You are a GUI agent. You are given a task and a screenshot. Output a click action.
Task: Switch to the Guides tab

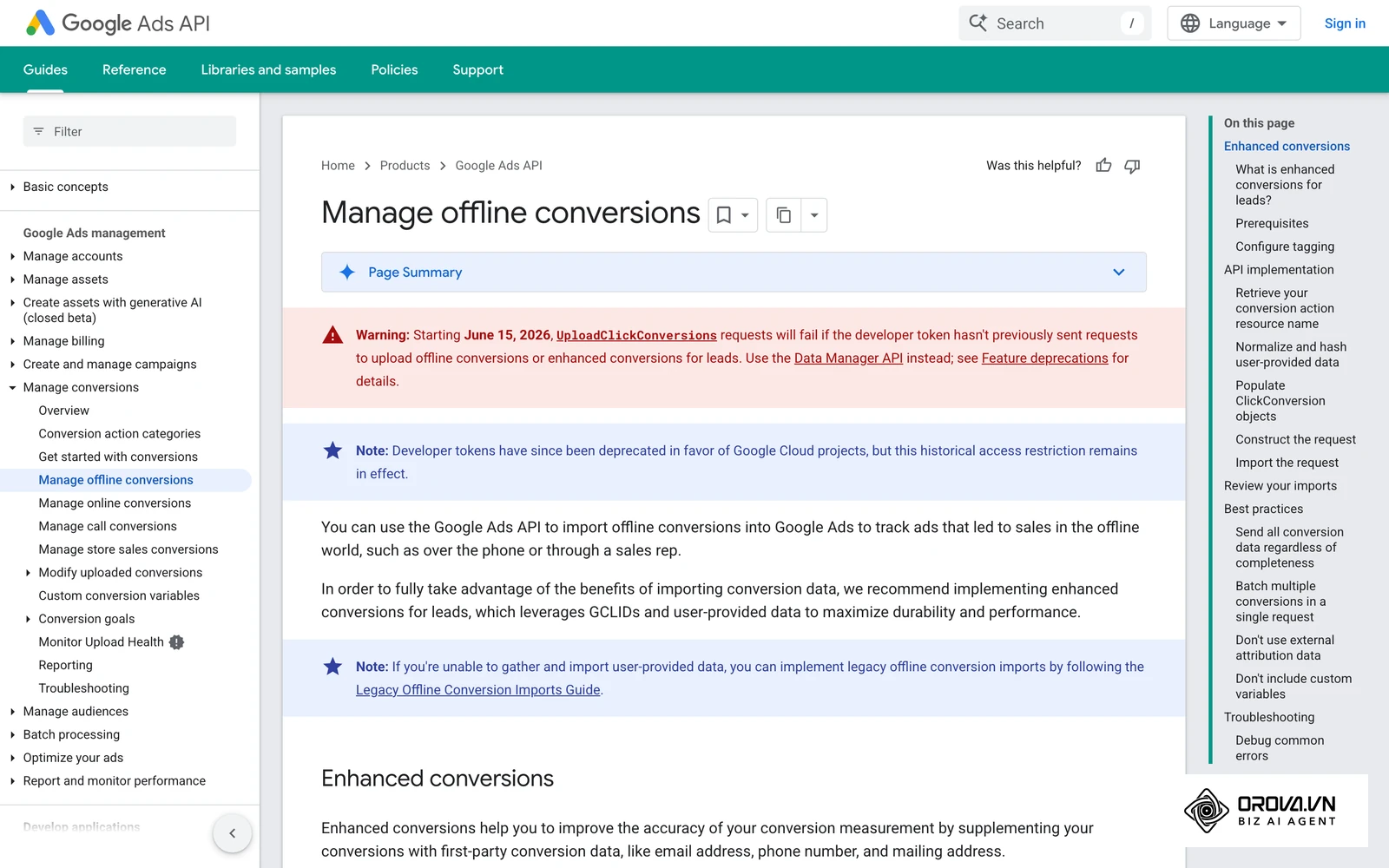(x=45, y=69)
